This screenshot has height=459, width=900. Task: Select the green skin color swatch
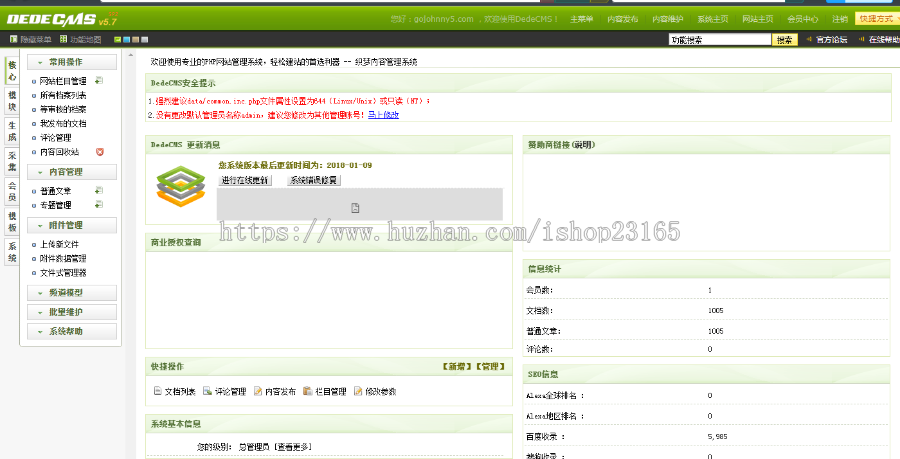118,40
